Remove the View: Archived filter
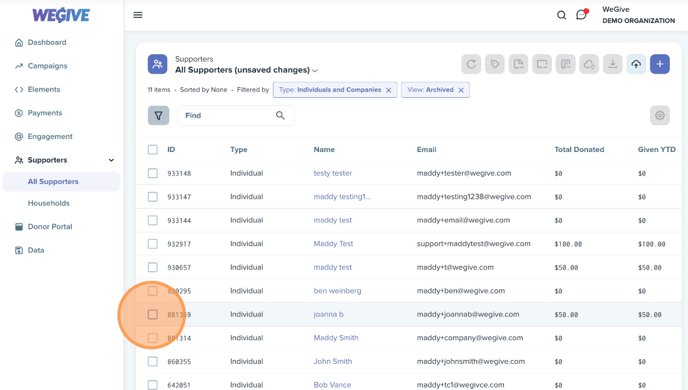Viewport: 688px width, 390px height. click(461, 90)
